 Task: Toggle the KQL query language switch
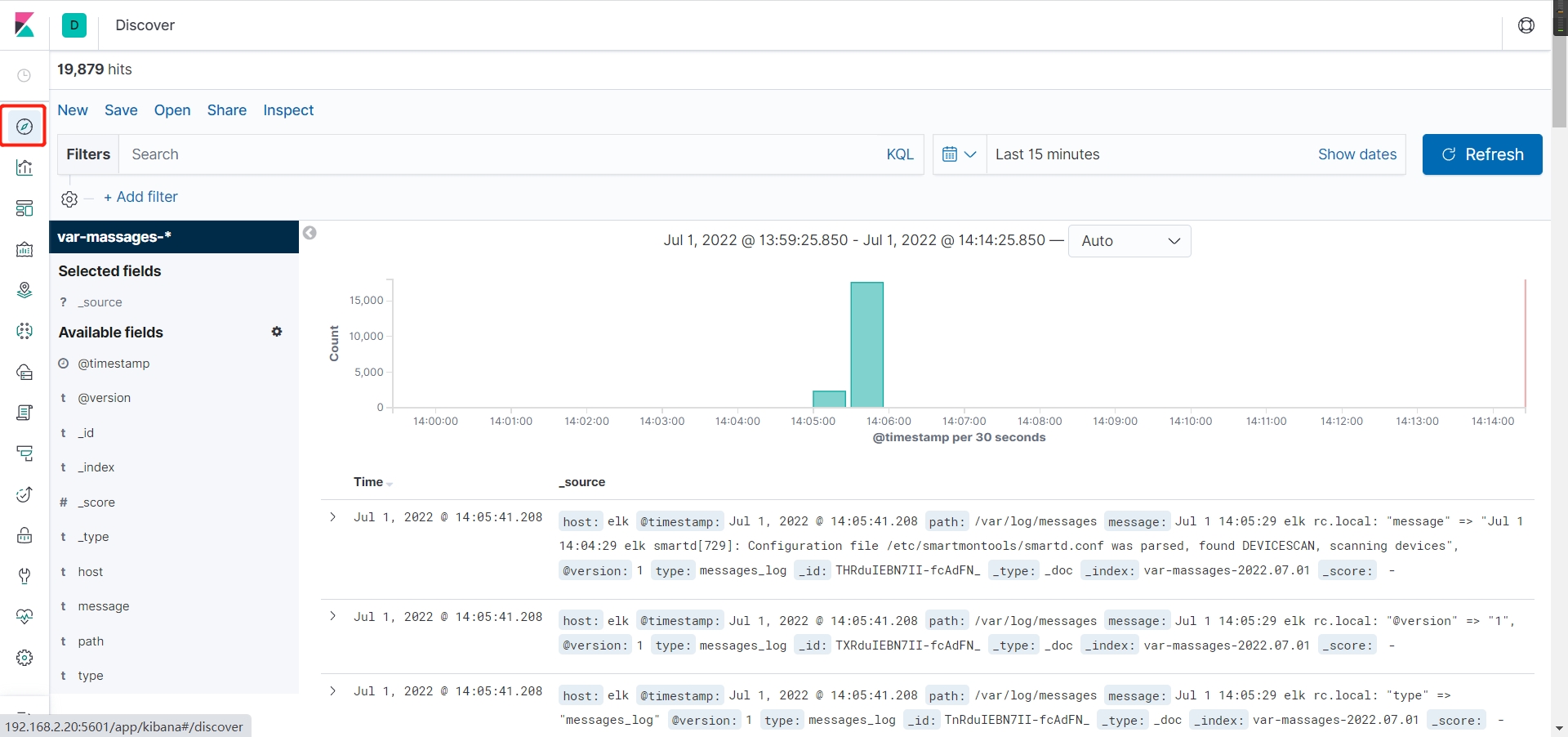coord(899,154)
